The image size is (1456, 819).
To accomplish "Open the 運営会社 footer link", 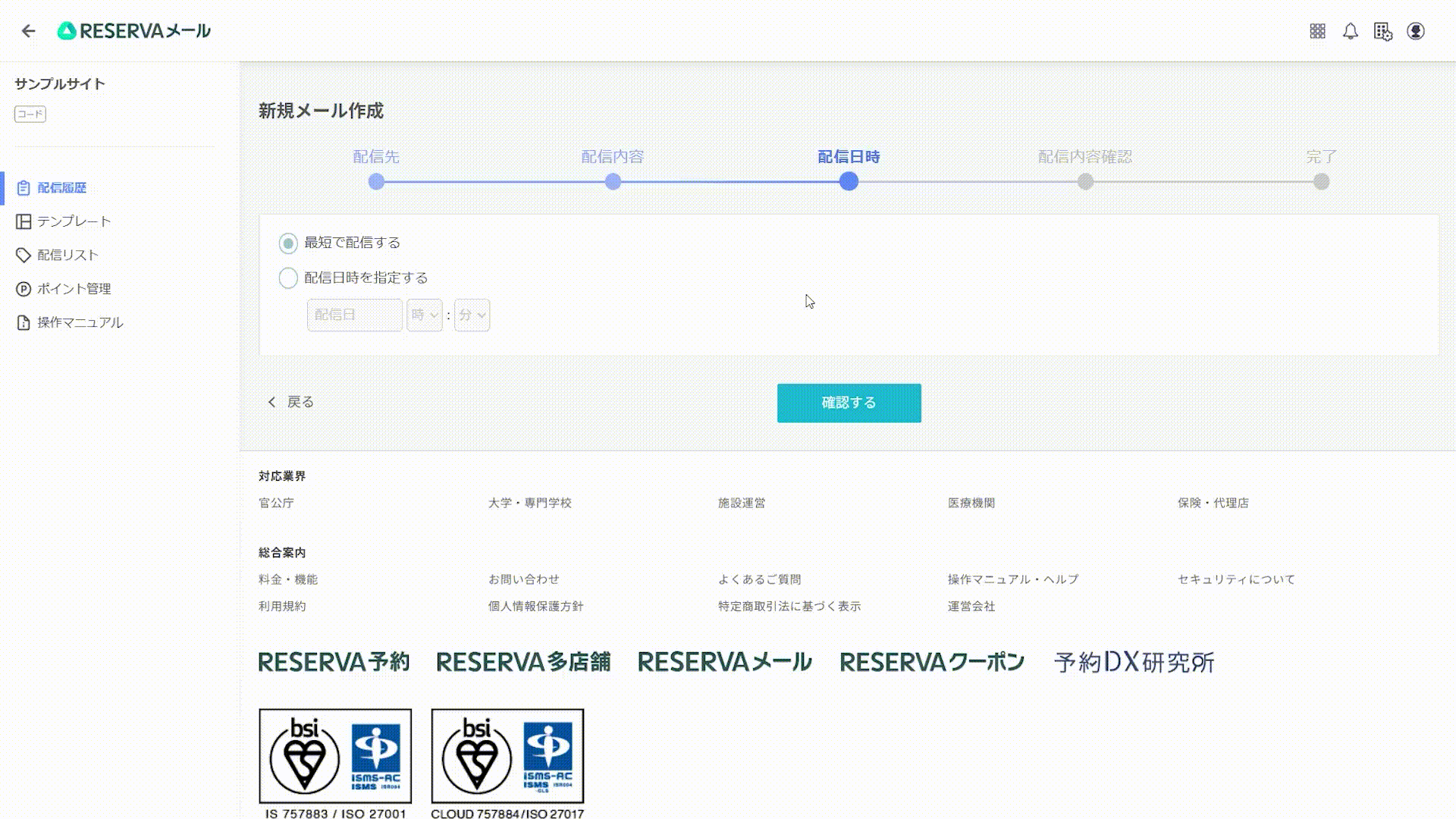I will click(x=971, y=607).
